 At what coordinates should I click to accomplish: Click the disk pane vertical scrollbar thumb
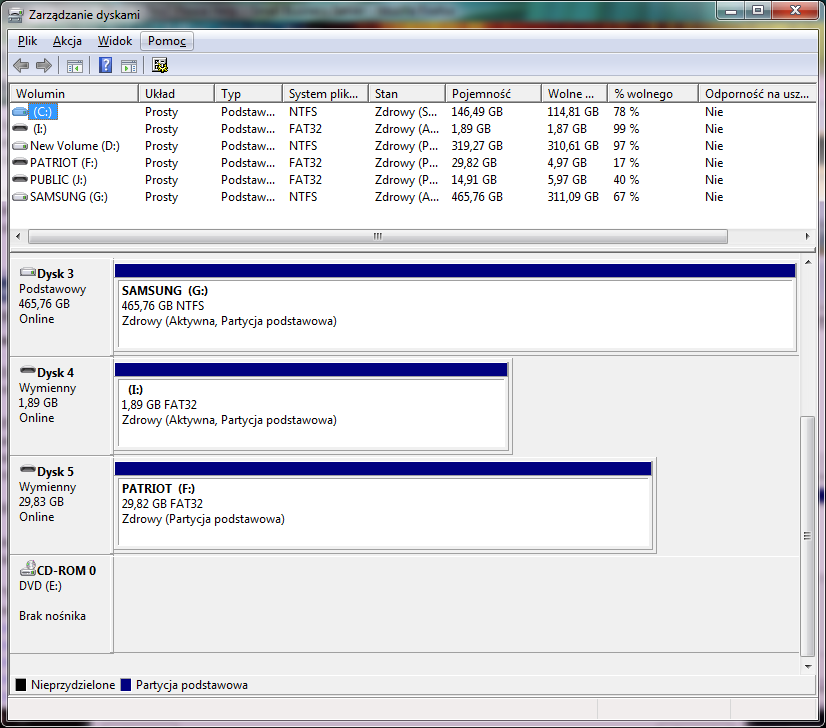coord(808,536)
